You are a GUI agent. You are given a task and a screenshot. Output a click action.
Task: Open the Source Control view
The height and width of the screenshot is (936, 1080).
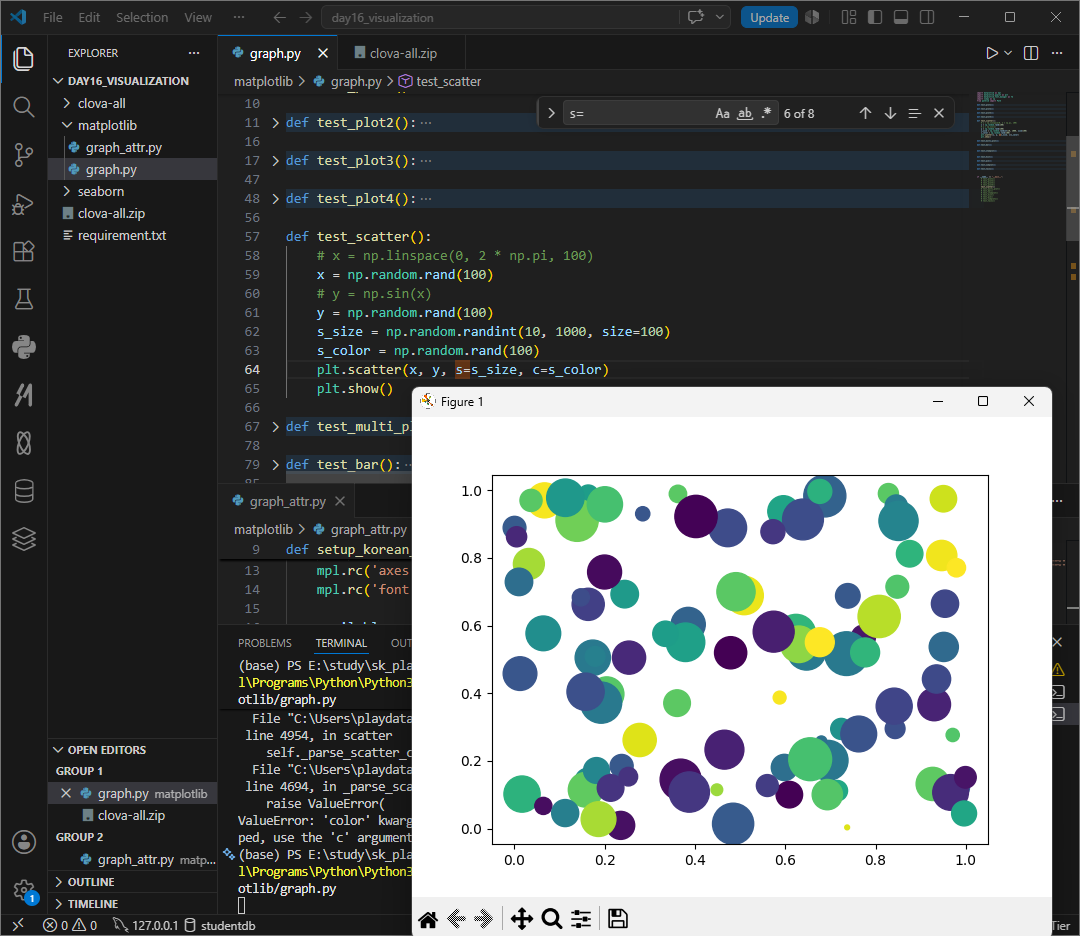coord(23,155)
